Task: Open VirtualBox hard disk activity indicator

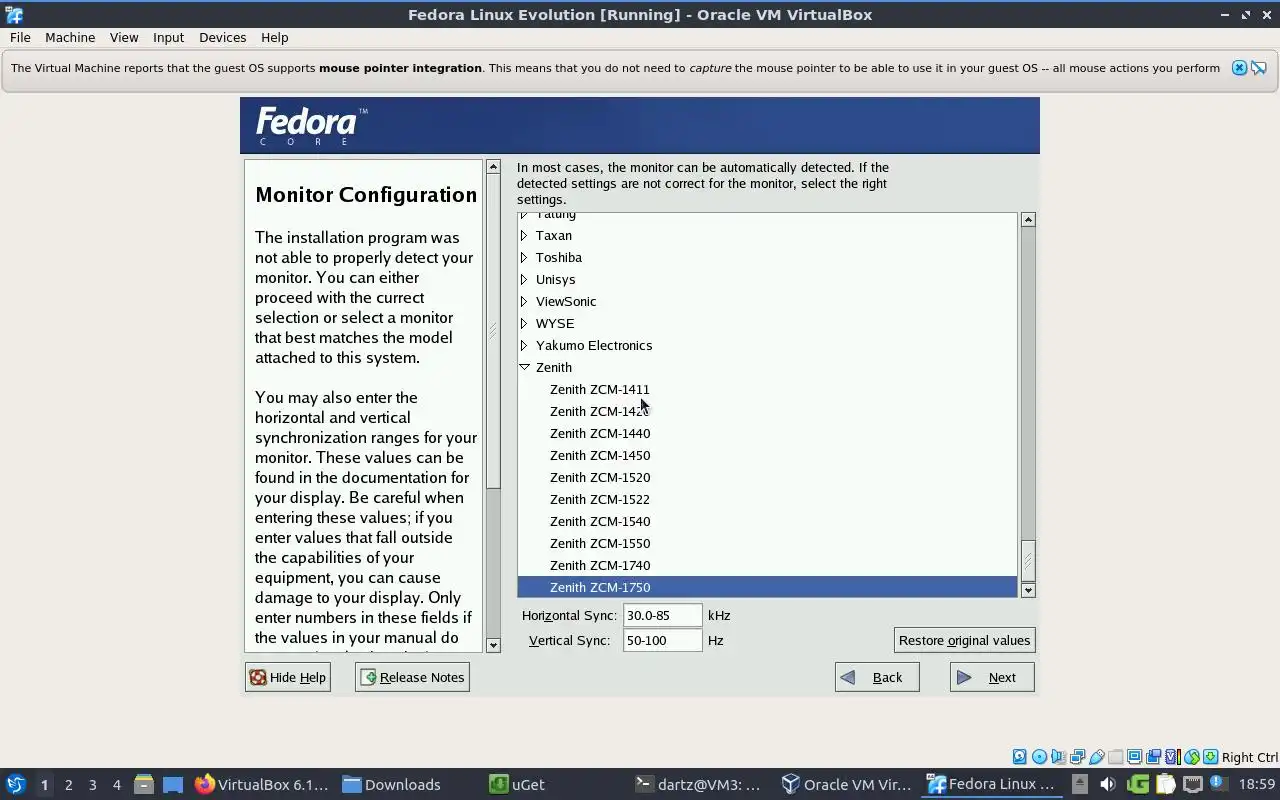Action: click(x=1020, y=757)
